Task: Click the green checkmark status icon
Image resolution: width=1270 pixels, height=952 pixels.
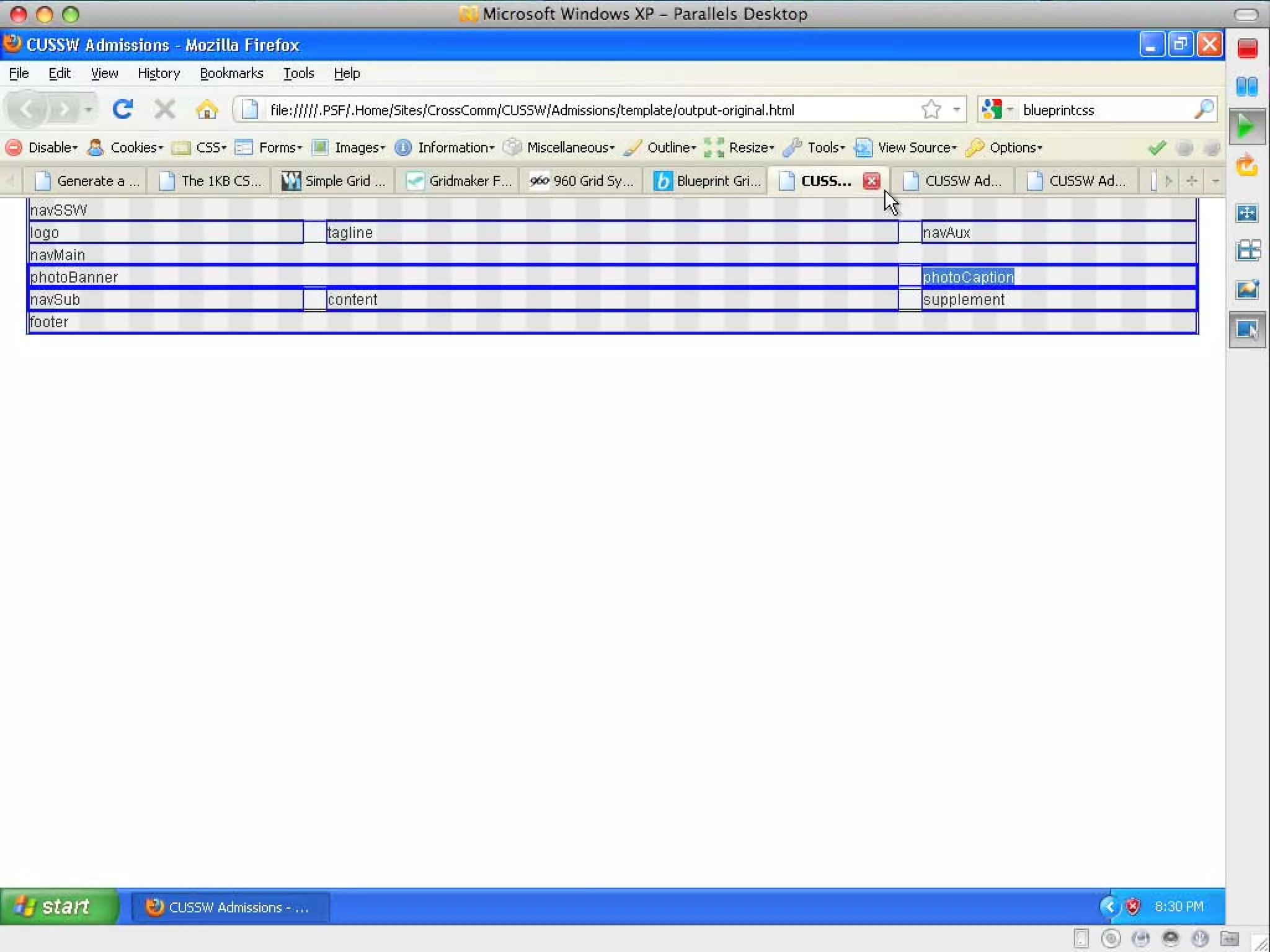Action: click(1157, 148)
